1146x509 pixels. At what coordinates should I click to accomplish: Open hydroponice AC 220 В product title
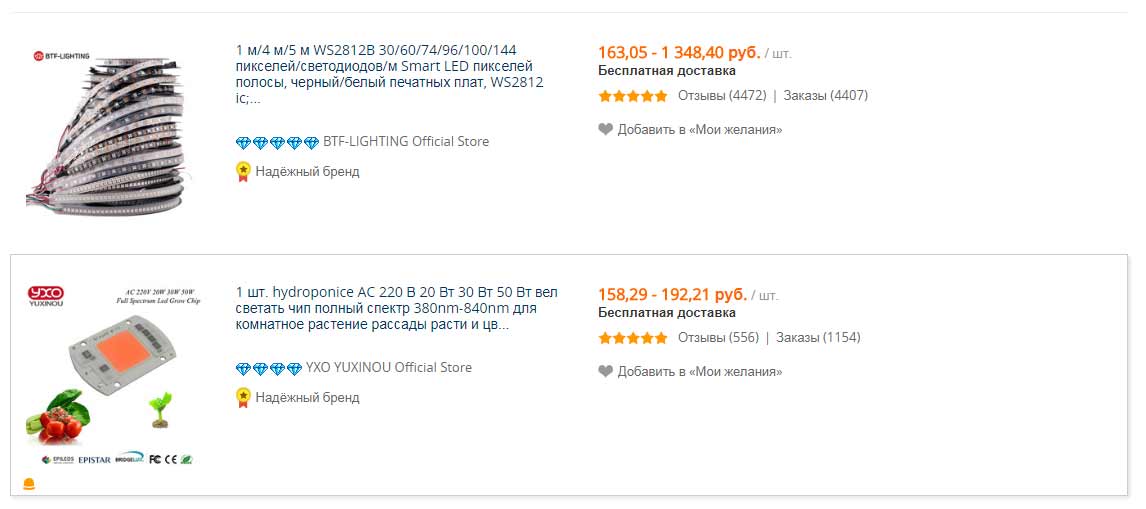(x=397, y=309)
